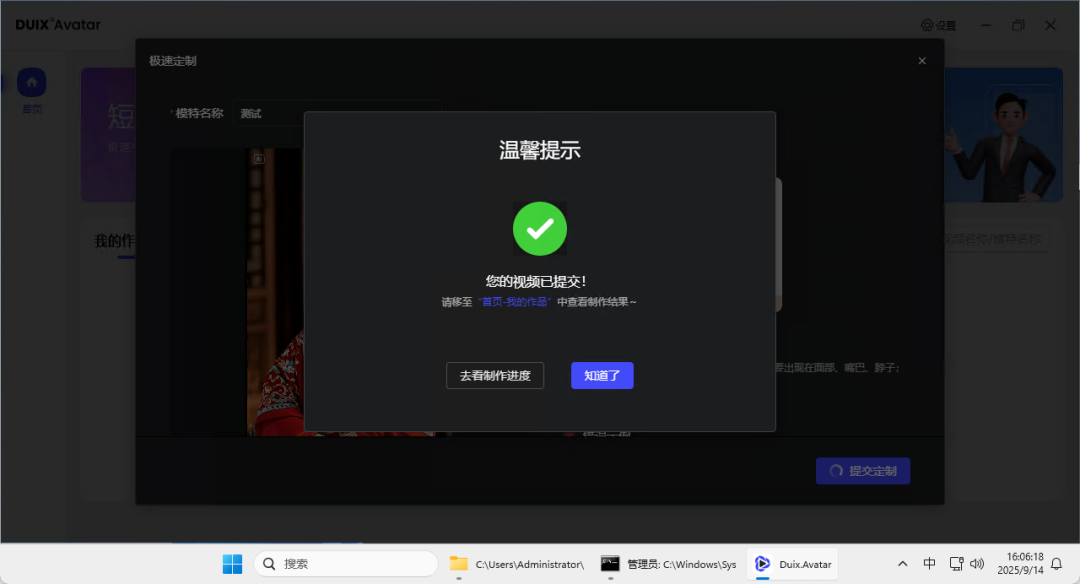Image resolution: width=1080 pixels, height=584 pixels.
Task: Click the 温馨提示 dialog title
Action: [x=540, y=150]
